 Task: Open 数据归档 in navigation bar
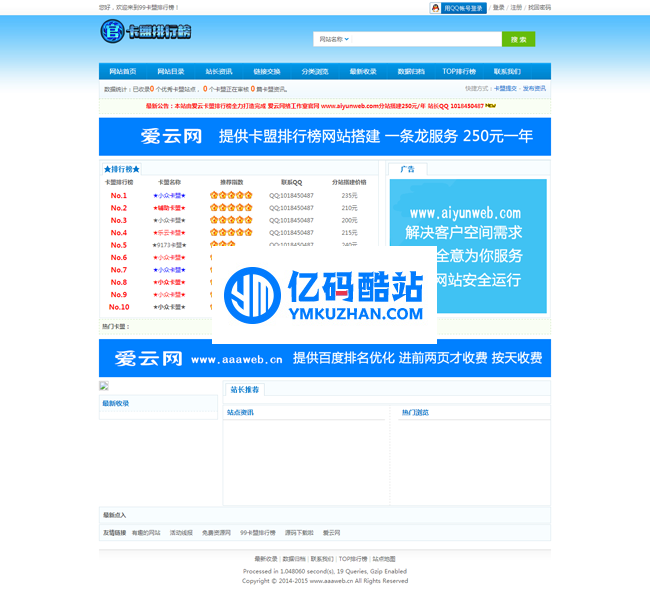coord(411,71)
